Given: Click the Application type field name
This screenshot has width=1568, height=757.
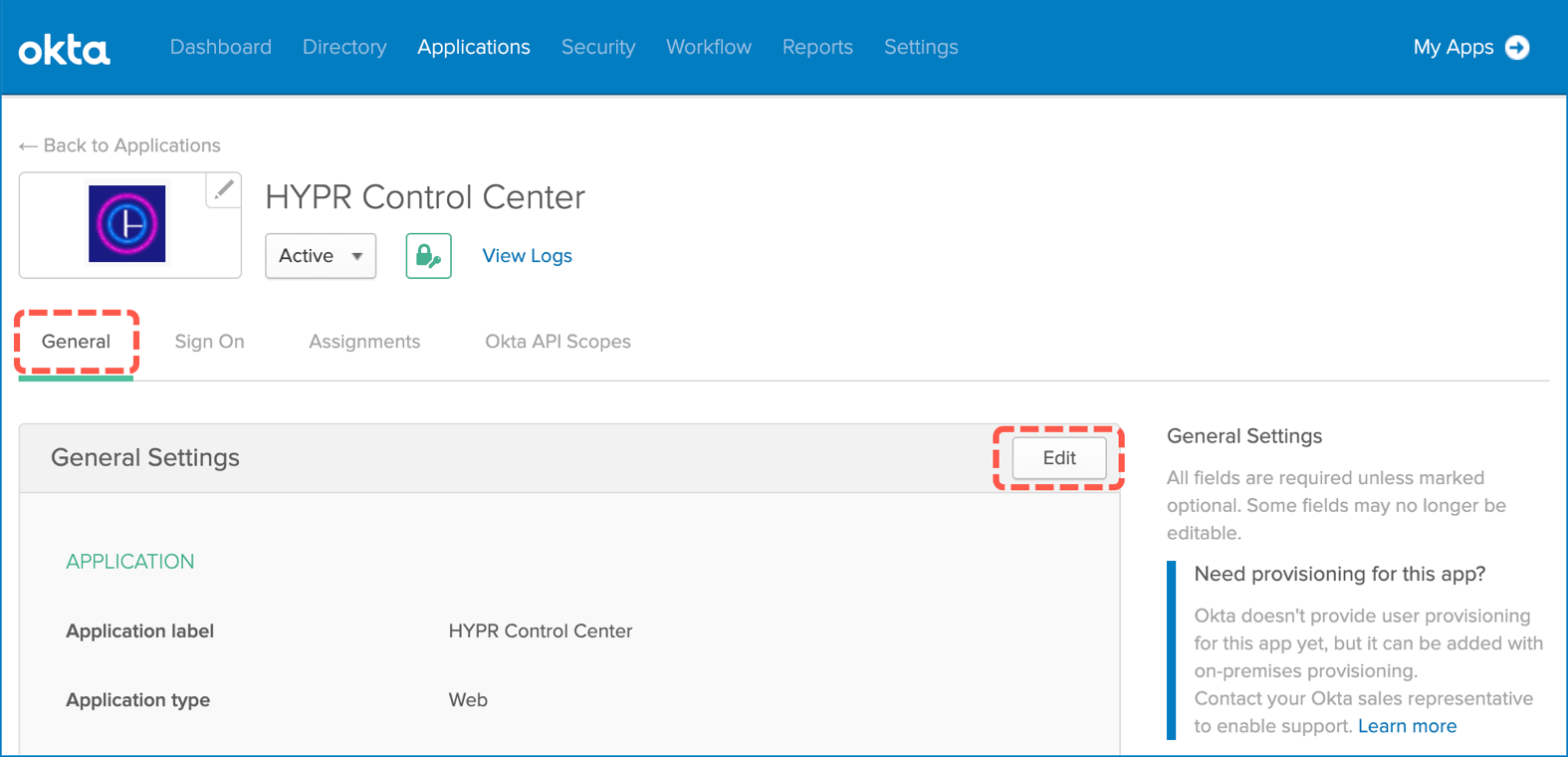Looking at the screenshot, I should click(x=137, y=700).
